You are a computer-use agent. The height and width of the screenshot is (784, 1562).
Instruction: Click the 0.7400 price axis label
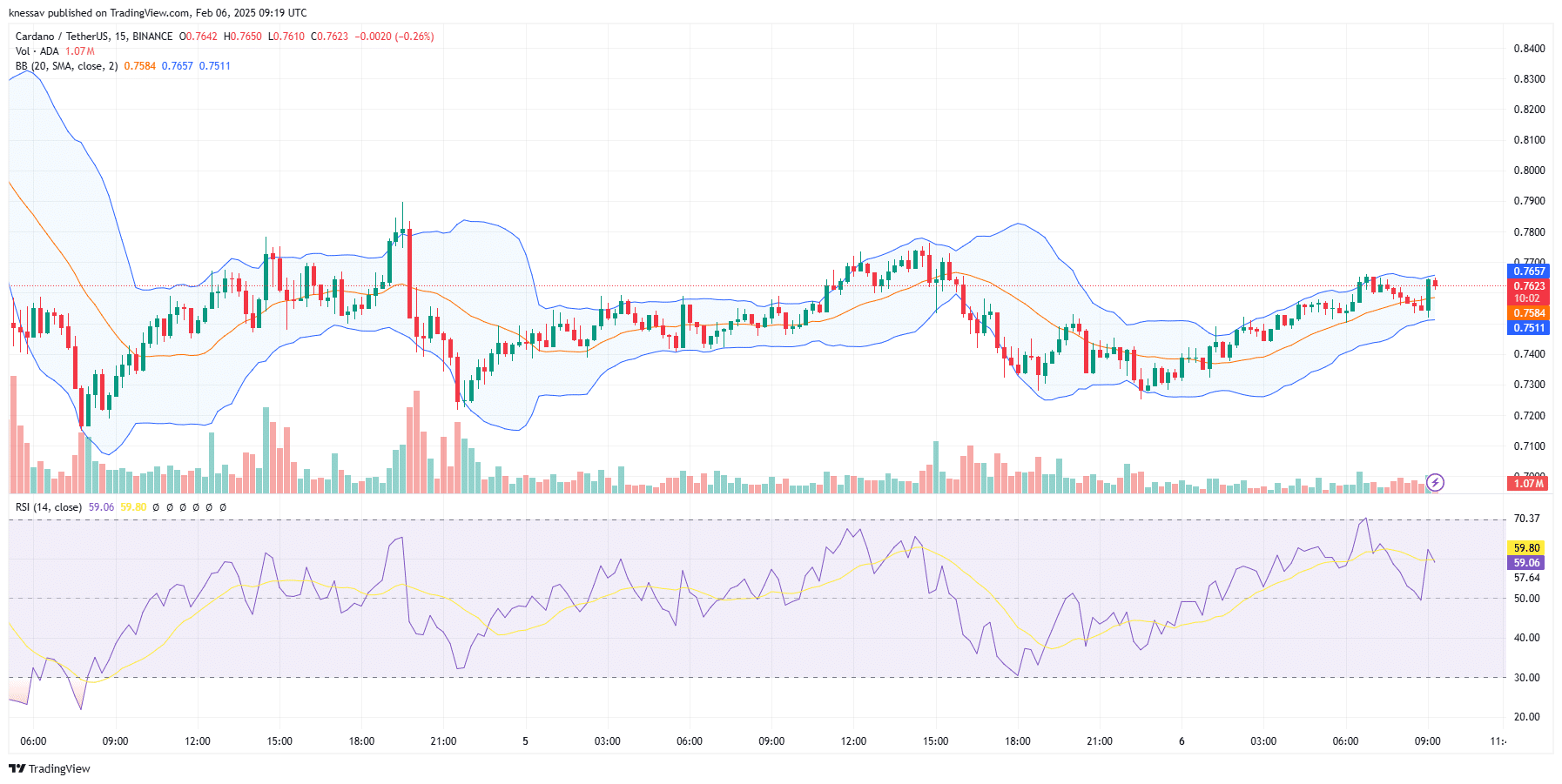[1529, 354]
